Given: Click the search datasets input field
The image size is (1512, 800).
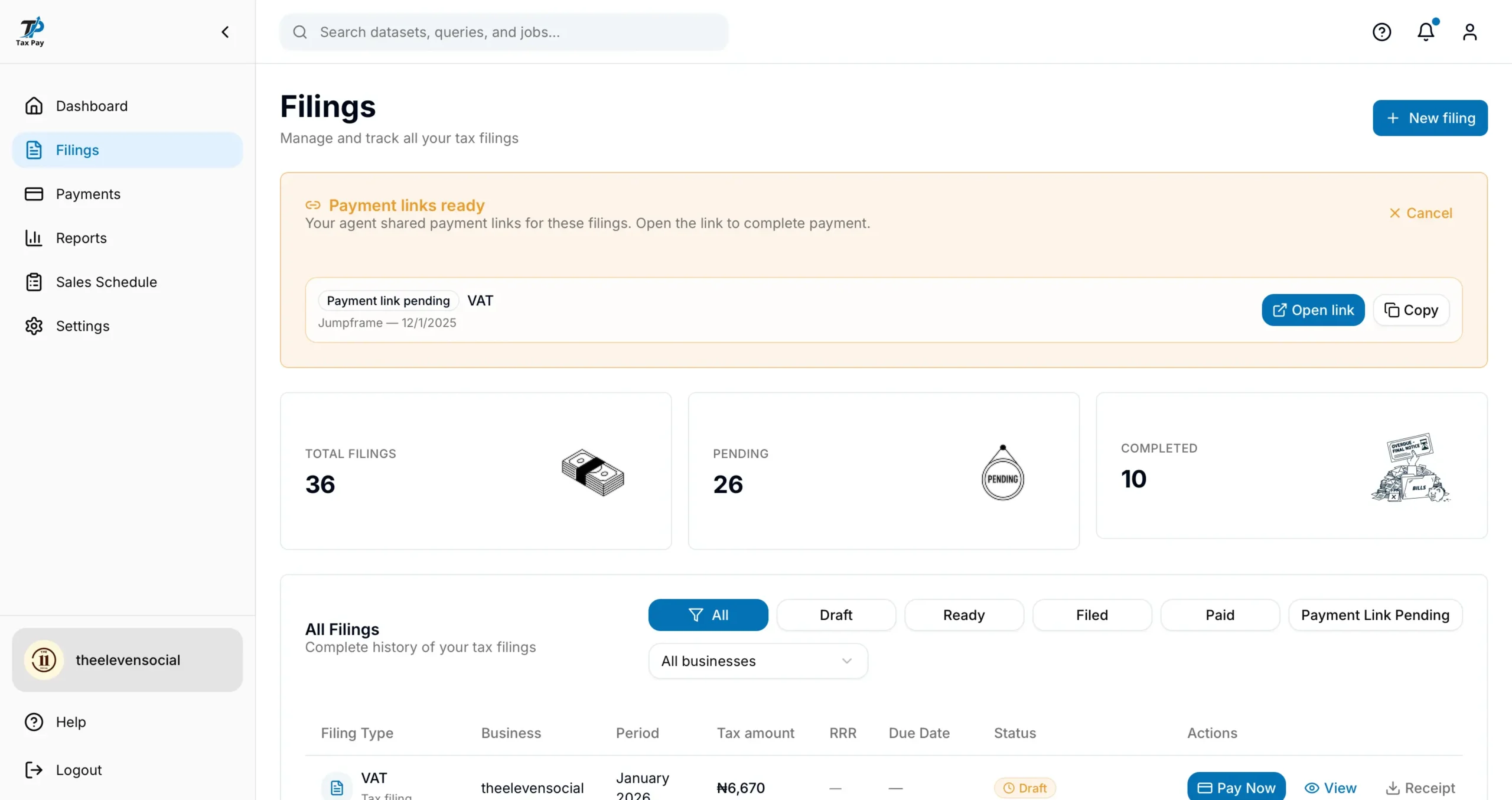Looking at the screenshot, I should 504,32.
